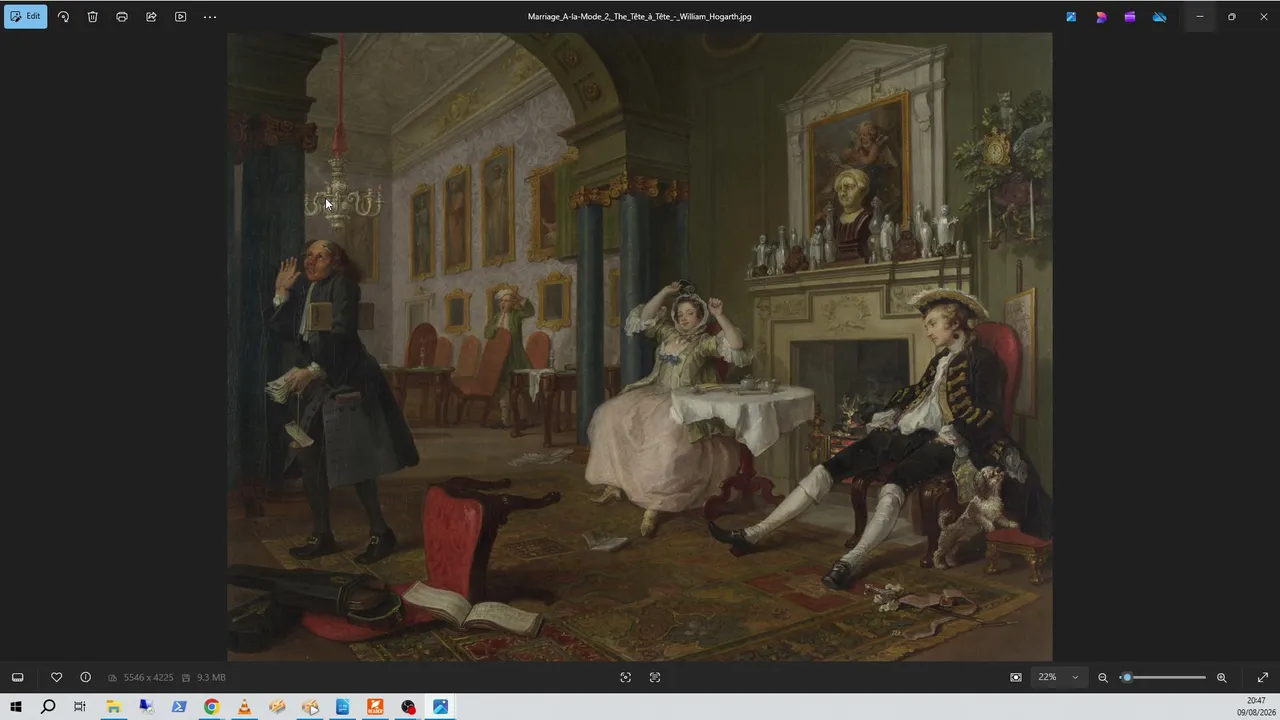Click the icon right of the scan text icon
Viewport: 1280px width, 720px height.
[655, 677]
